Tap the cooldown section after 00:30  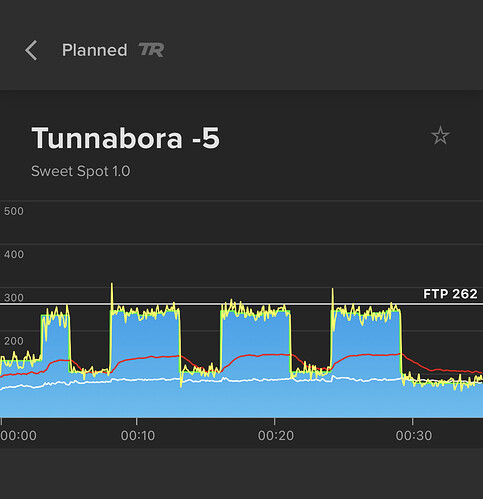tap(442, 398)
